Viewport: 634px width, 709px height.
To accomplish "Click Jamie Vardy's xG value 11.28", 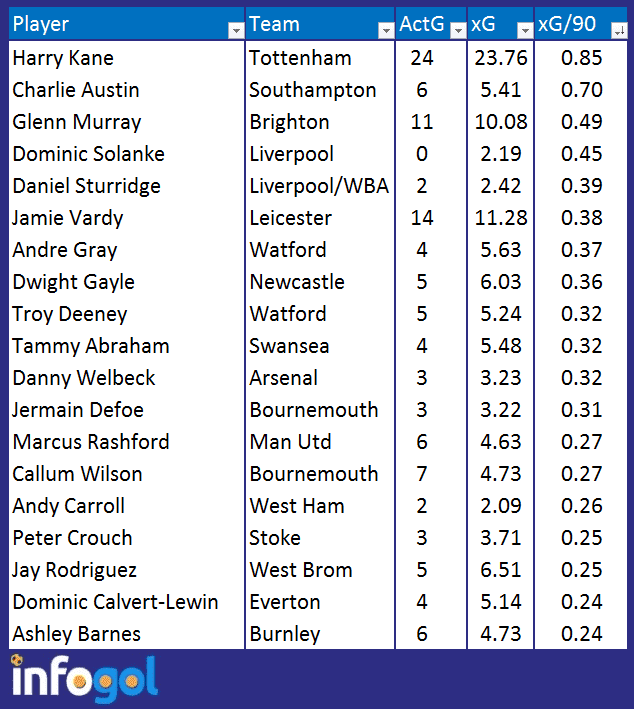I will 501,218.
